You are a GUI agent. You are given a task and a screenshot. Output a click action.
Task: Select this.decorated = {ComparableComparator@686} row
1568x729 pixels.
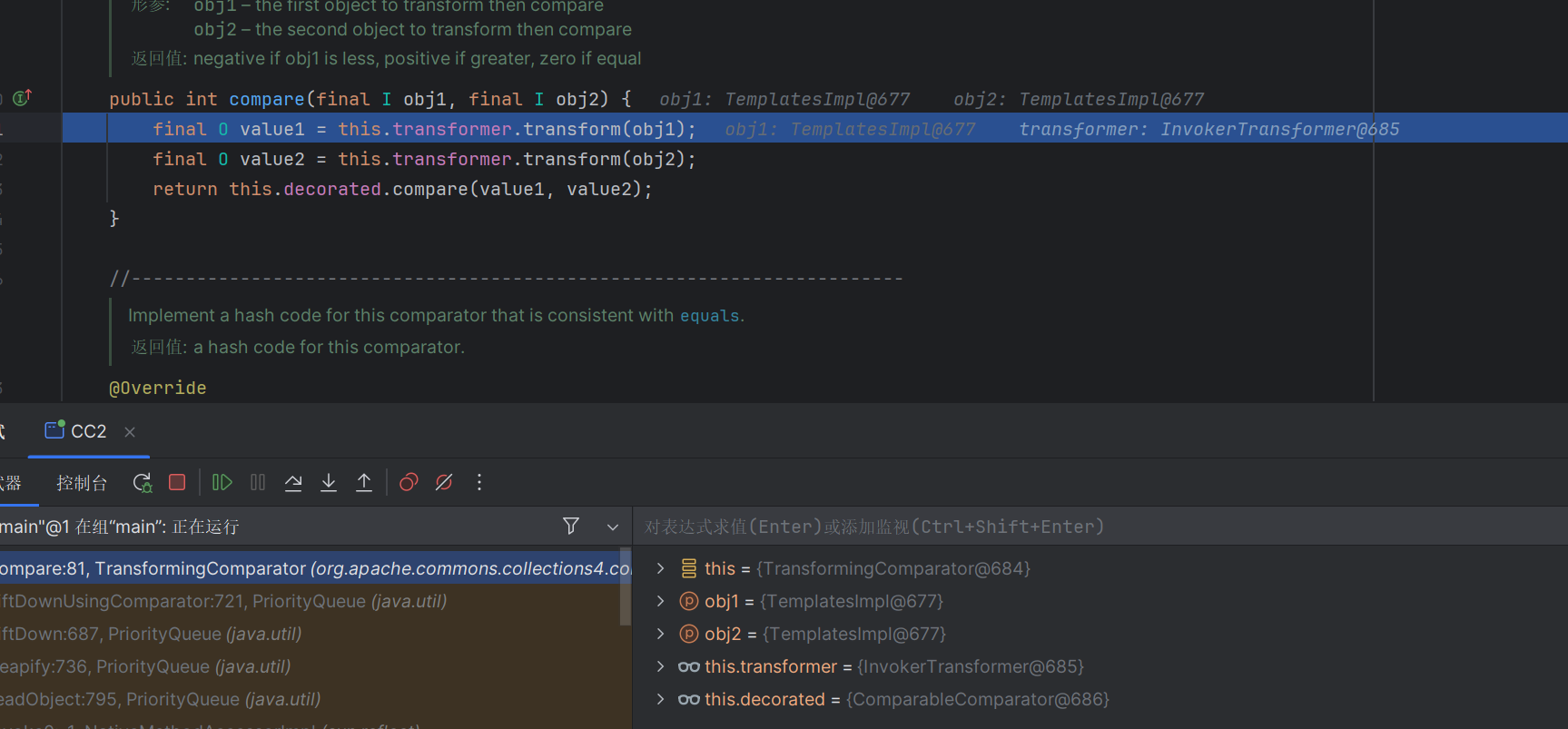point(1100,699)
